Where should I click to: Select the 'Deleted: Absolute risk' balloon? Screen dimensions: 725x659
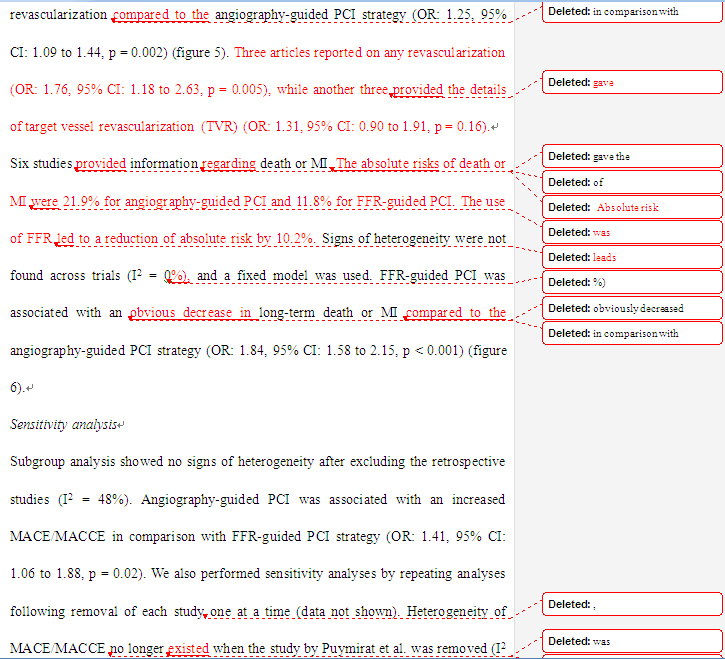pos(631,207)
